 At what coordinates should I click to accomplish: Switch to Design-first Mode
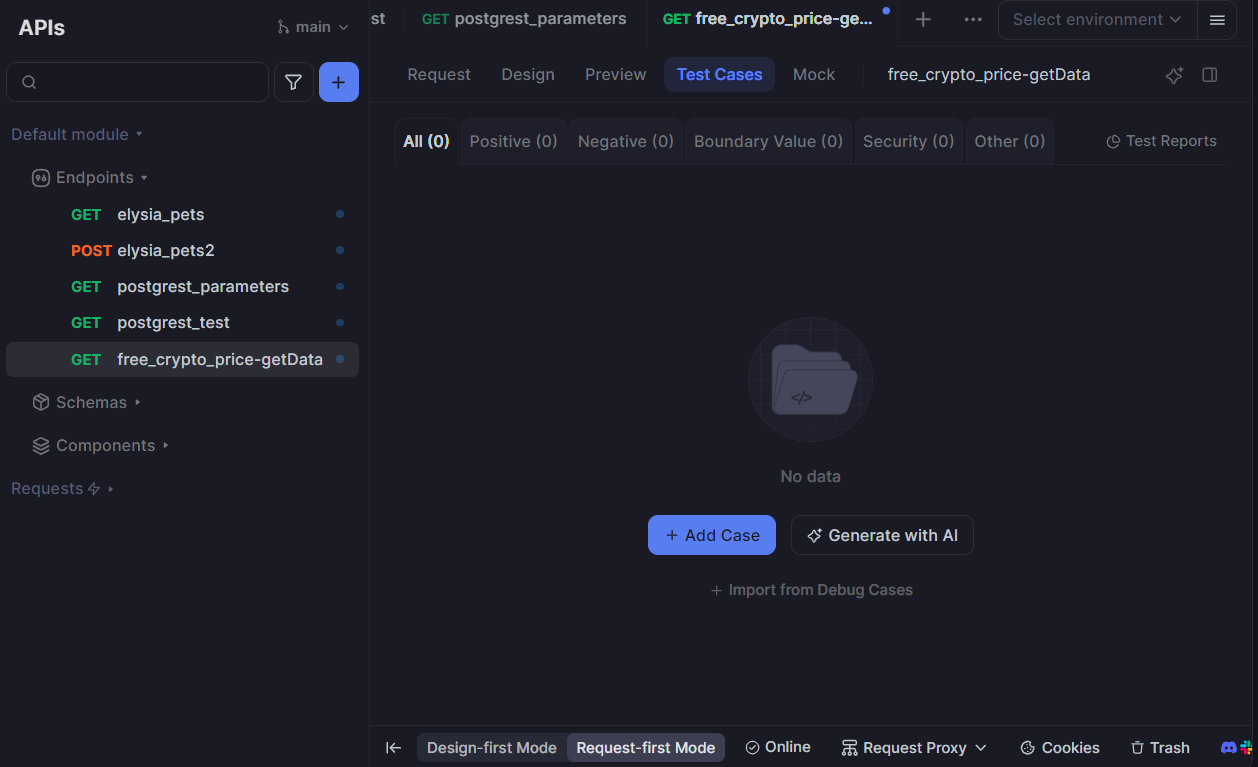pyautogui.click(x=491, y=747)
